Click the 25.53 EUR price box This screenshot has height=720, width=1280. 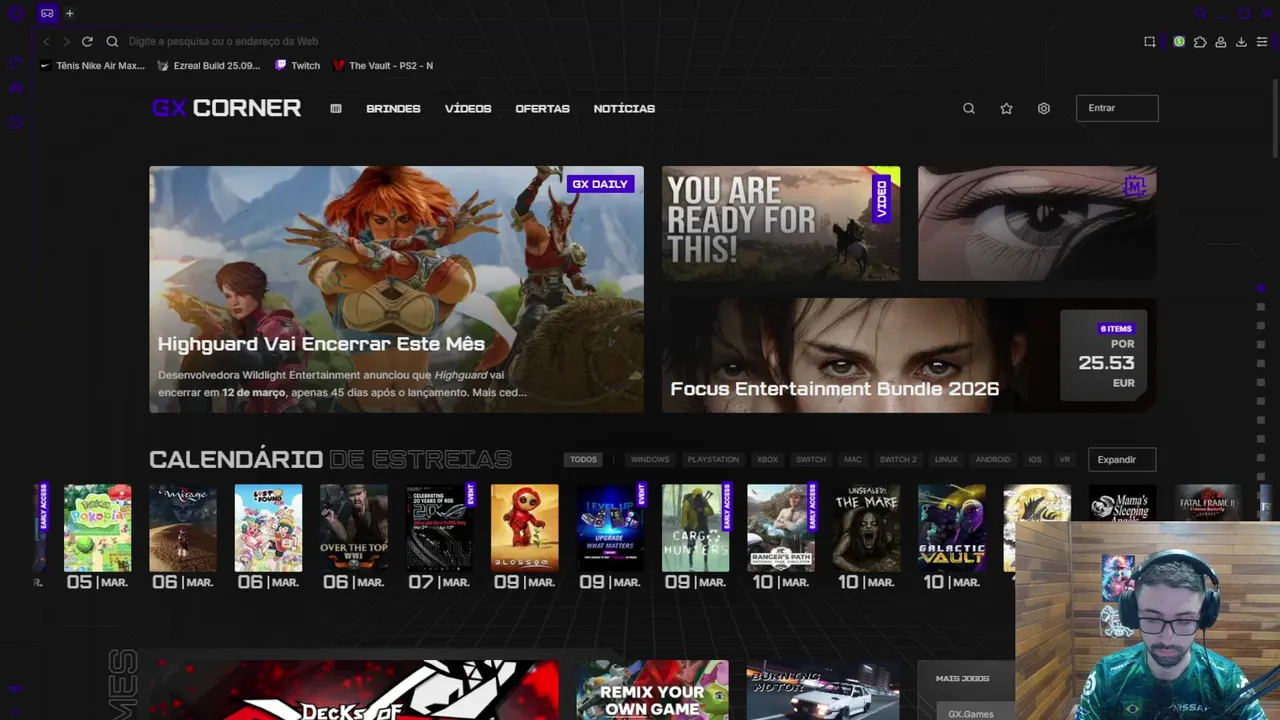[x=1104, y=355]
